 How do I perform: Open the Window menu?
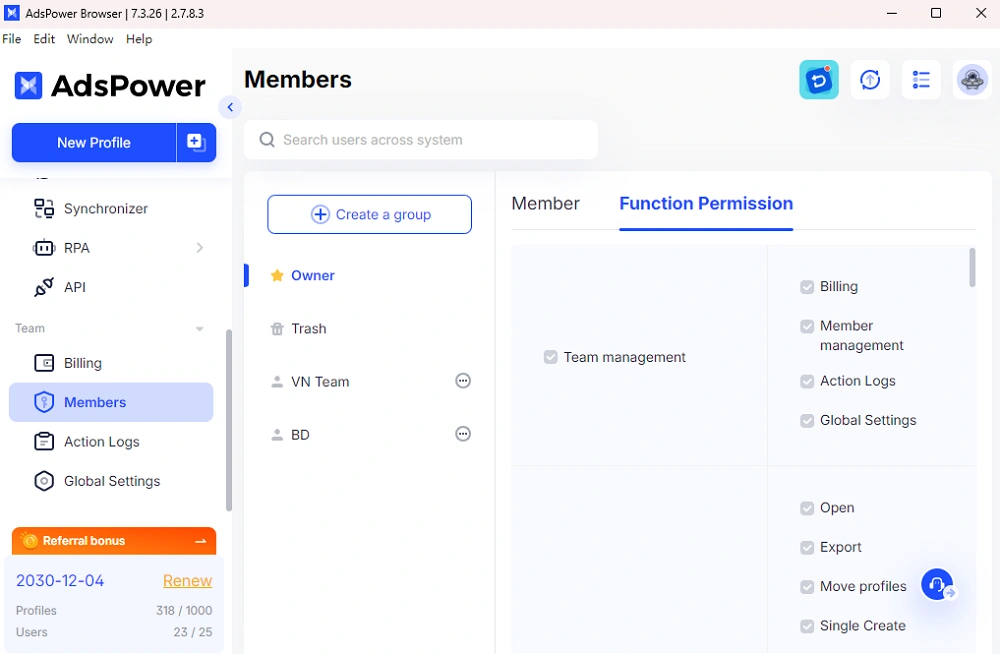pyautogui.click(x=90, y=39)
